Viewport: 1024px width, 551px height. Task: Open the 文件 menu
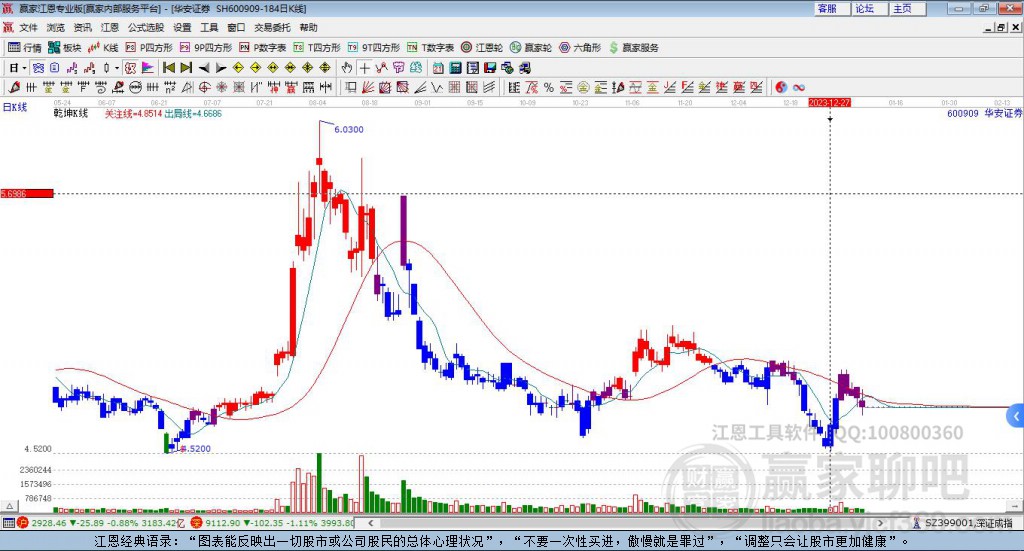click(28, 27)
